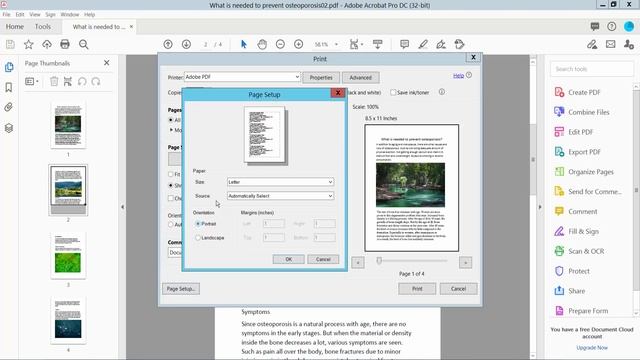Viewport: 640px width, 360px height.
Task: Zoom in with the plus icon
Action: click(298, 44)
